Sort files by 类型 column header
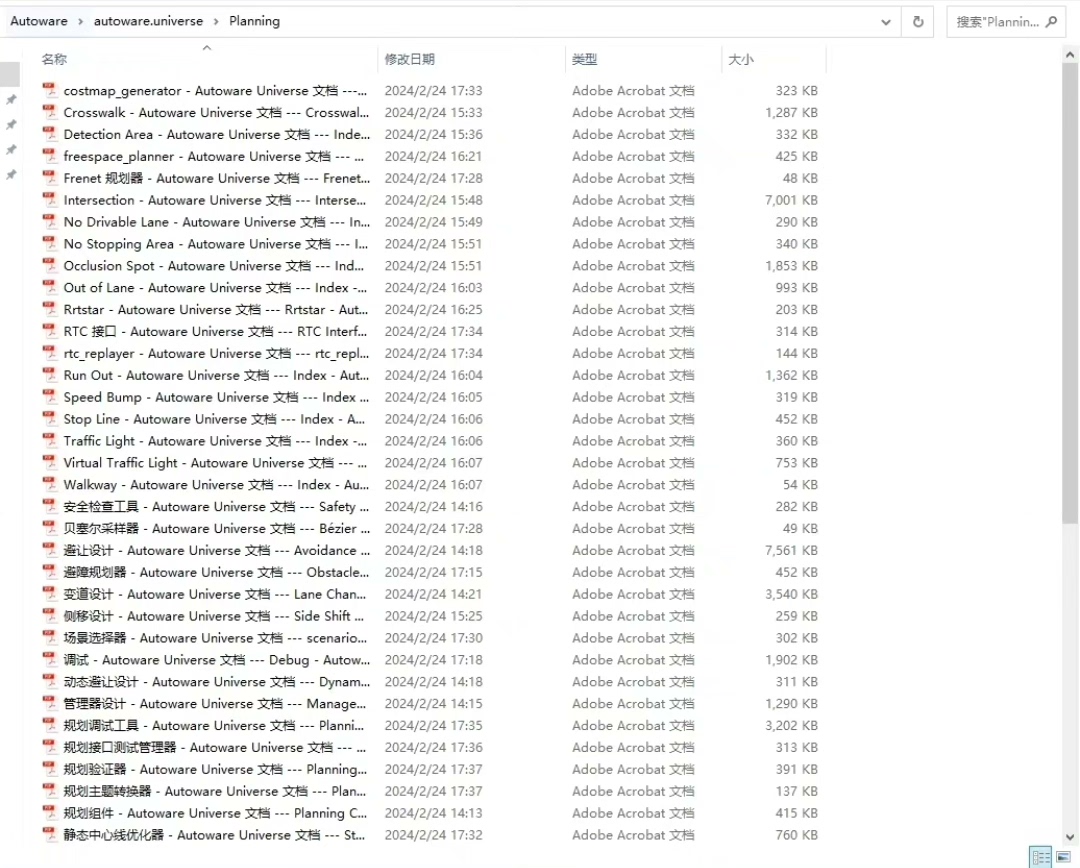Image resolution: width=1080 pixels, height=868 pixels. (585, 59)
